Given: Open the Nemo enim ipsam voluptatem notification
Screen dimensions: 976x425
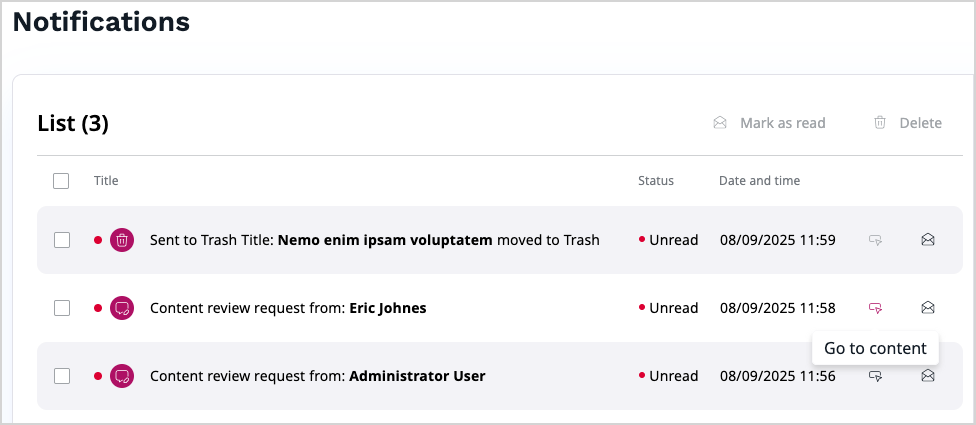Looking at the screenshot, I should pyautogui.click(x=384, y=240).
